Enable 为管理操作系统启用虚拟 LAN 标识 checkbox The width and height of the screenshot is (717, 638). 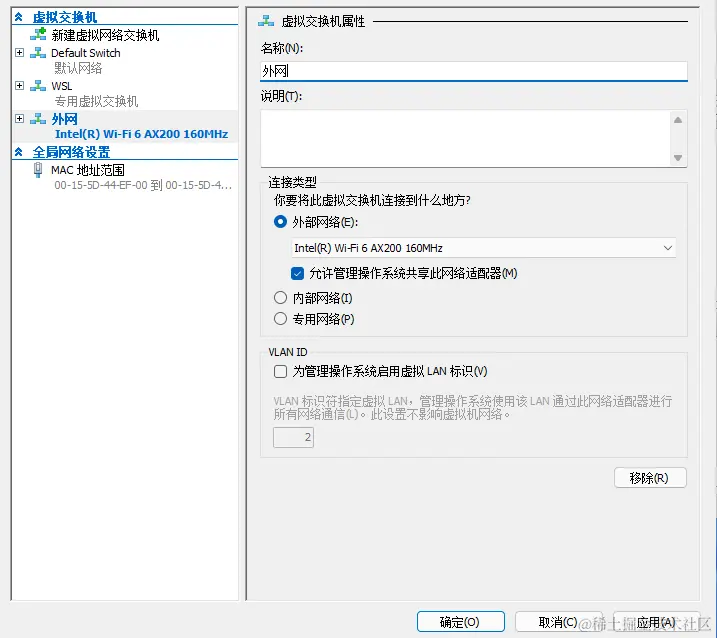click(x=280, y=371)
